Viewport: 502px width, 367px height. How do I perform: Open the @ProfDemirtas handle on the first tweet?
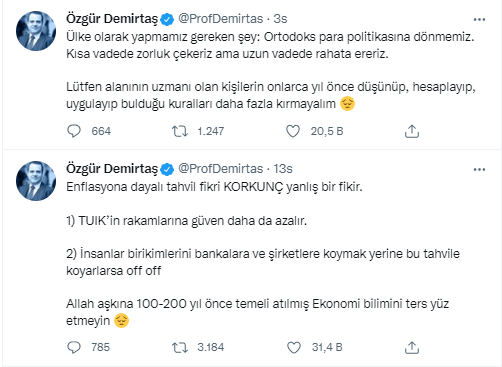221,19
